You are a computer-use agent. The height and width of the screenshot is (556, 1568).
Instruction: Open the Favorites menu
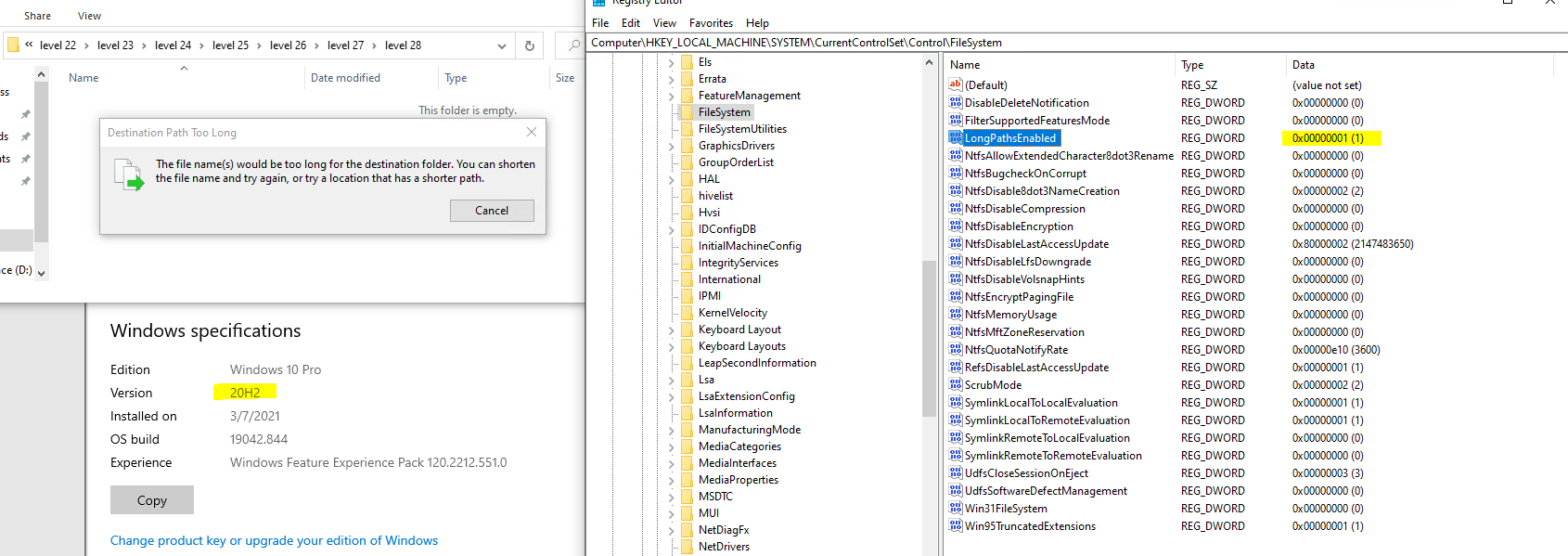tap(711, 23)
